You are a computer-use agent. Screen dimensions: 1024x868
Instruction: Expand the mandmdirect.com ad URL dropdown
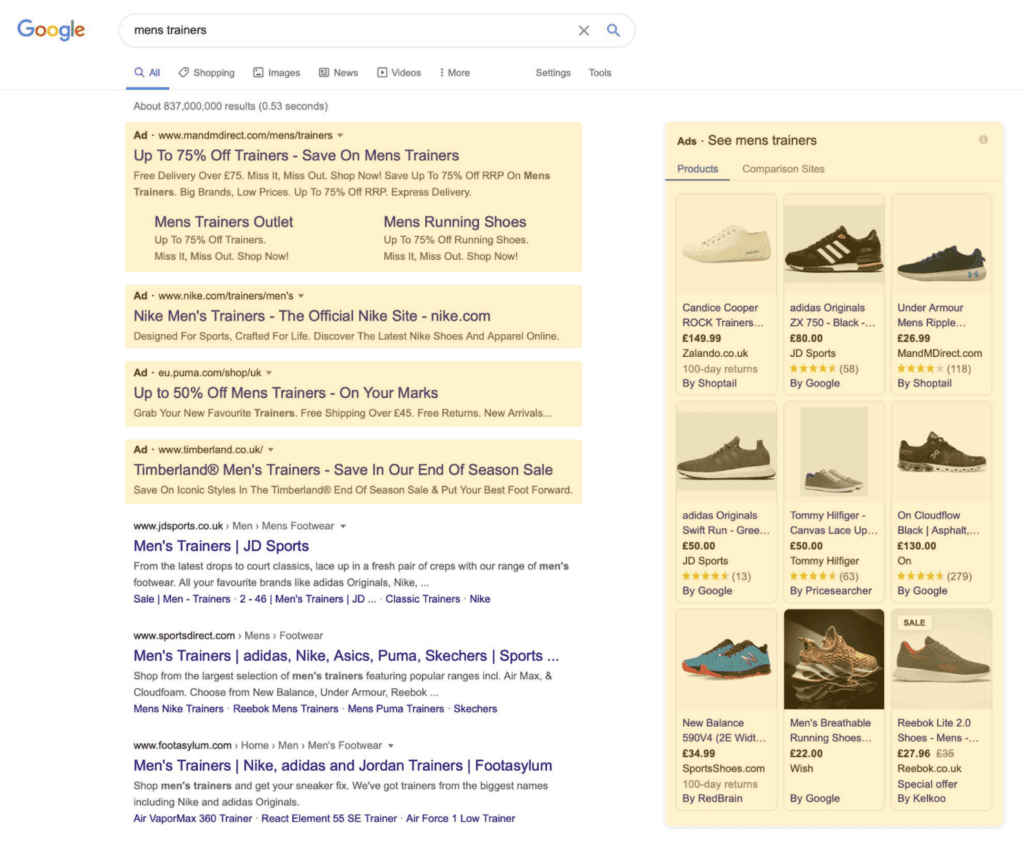pos(340,135)
